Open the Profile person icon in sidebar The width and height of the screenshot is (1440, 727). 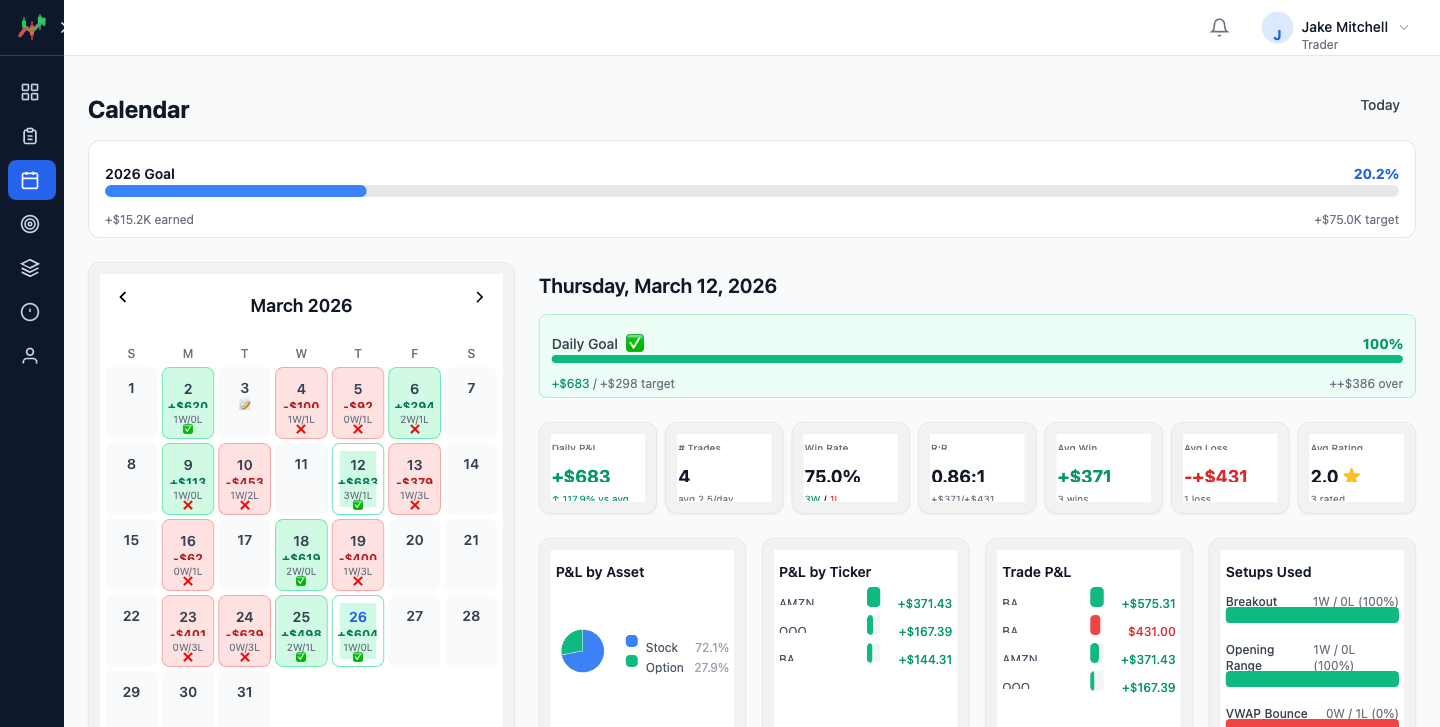tap(30, 356)
